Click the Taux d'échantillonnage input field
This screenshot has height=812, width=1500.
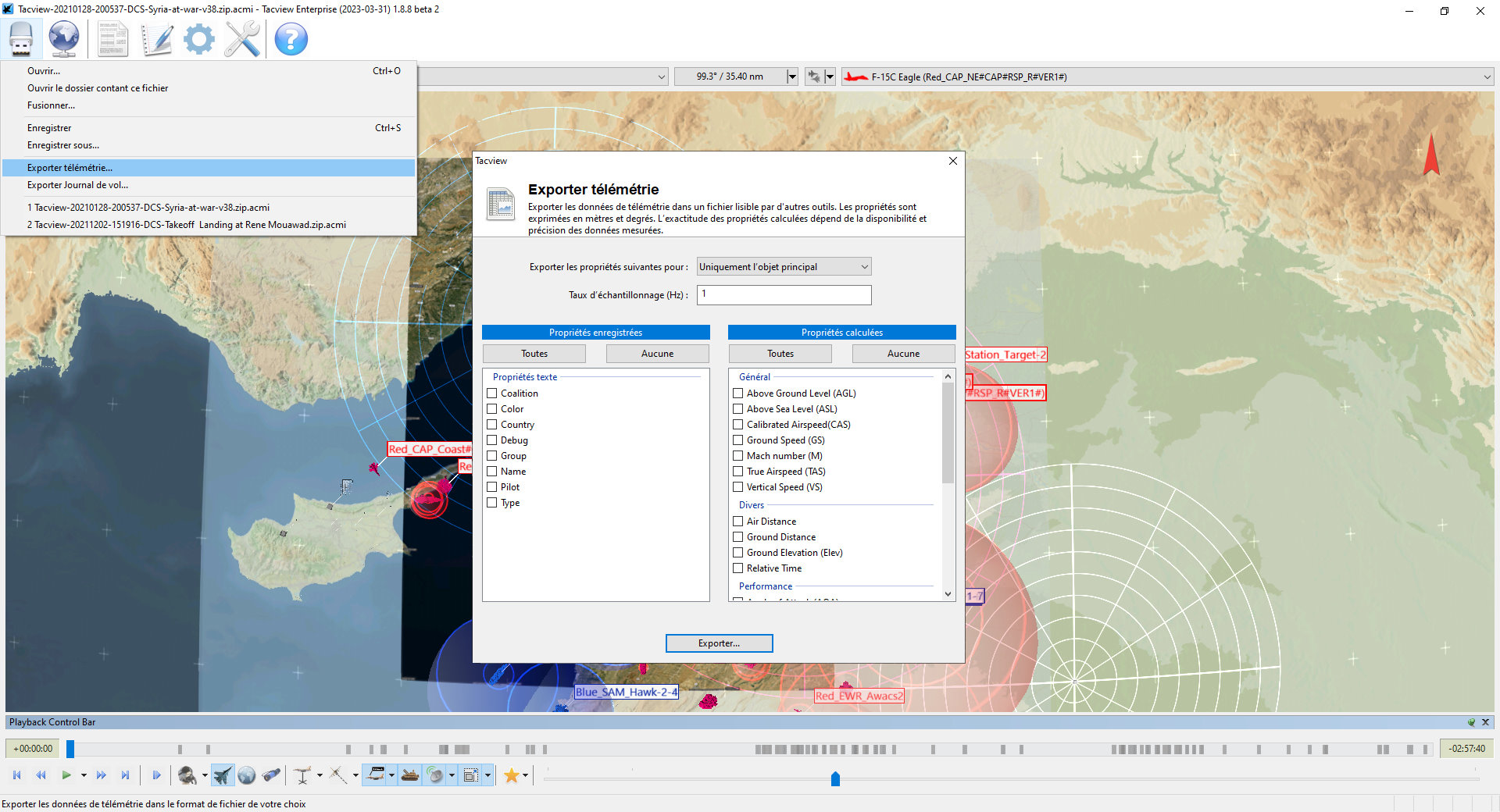click(784, 294)
